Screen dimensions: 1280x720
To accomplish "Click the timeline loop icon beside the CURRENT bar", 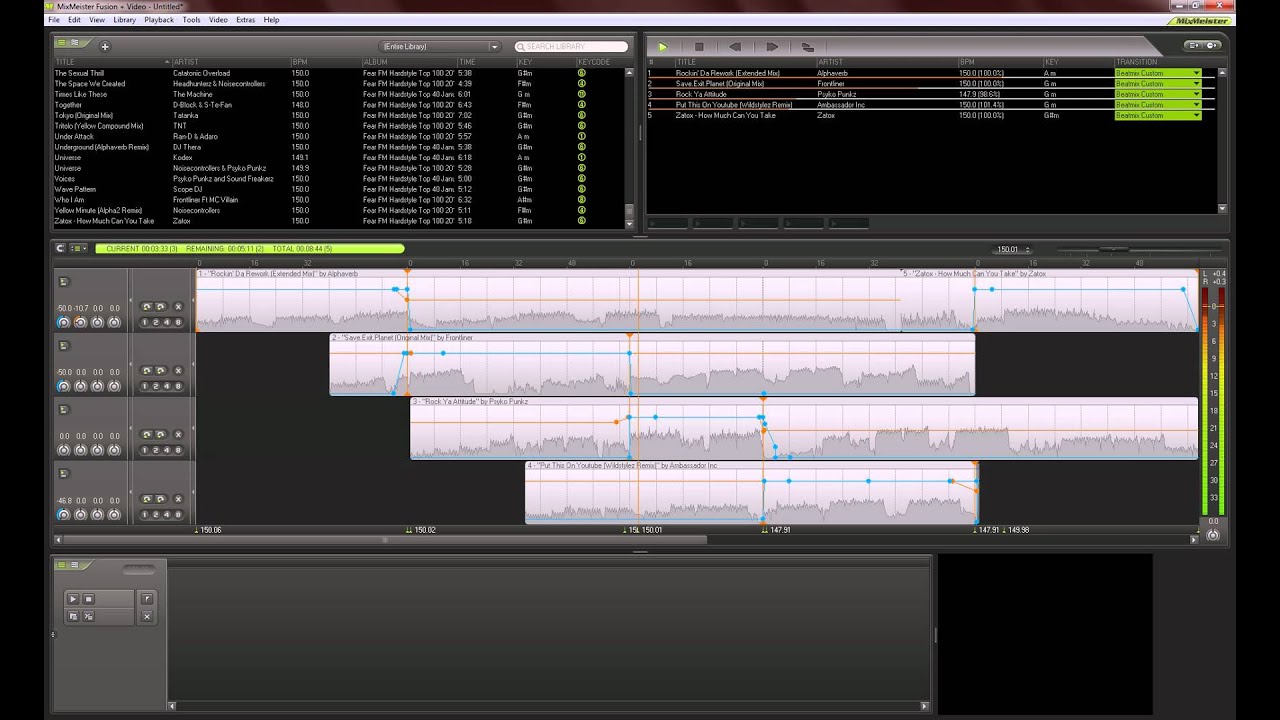I will tap(60, 248).
